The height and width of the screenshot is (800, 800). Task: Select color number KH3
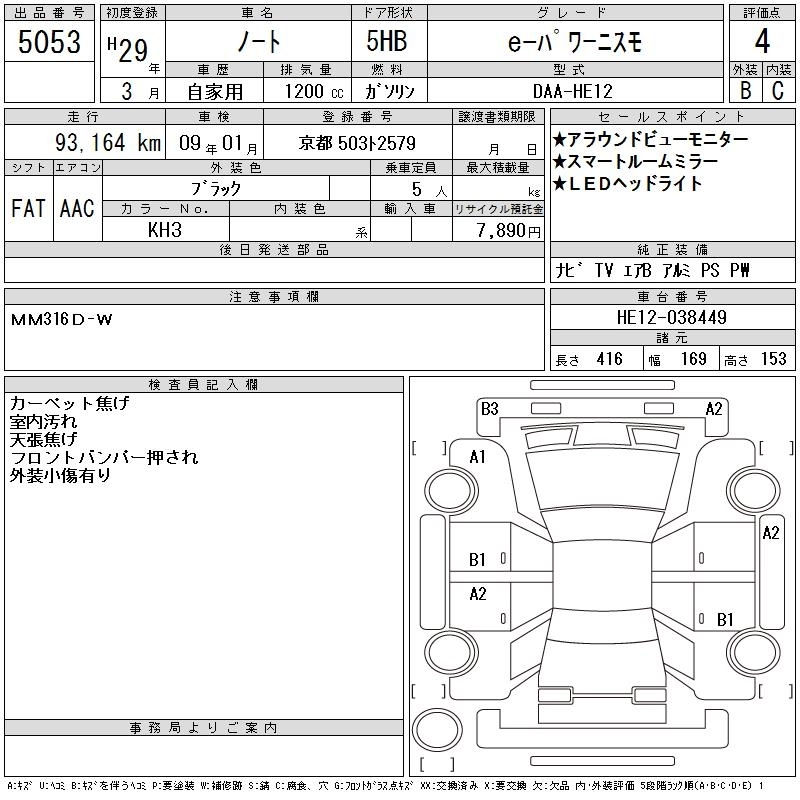165,230
